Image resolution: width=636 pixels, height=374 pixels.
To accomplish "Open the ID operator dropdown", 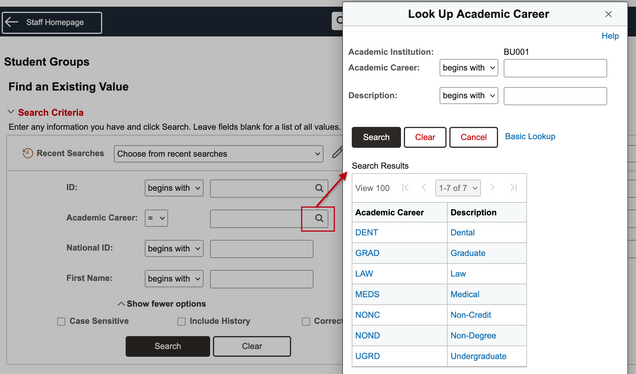I will click(174, 188).
